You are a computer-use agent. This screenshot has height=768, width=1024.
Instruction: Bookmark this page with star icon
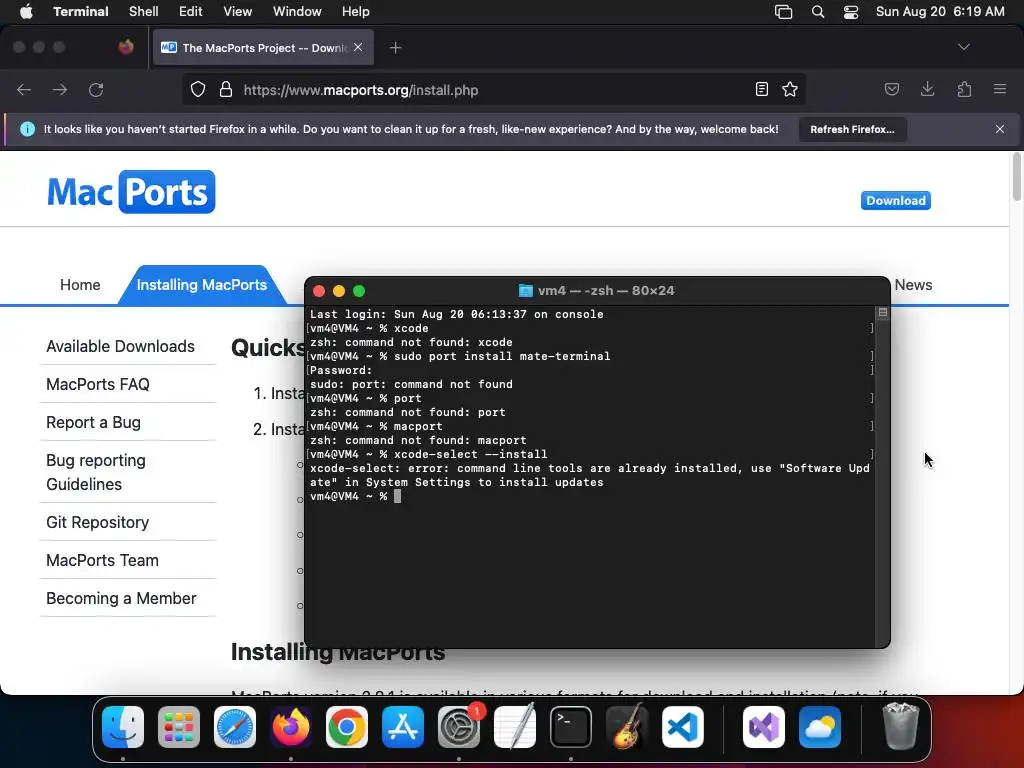(x=790, y=89)
